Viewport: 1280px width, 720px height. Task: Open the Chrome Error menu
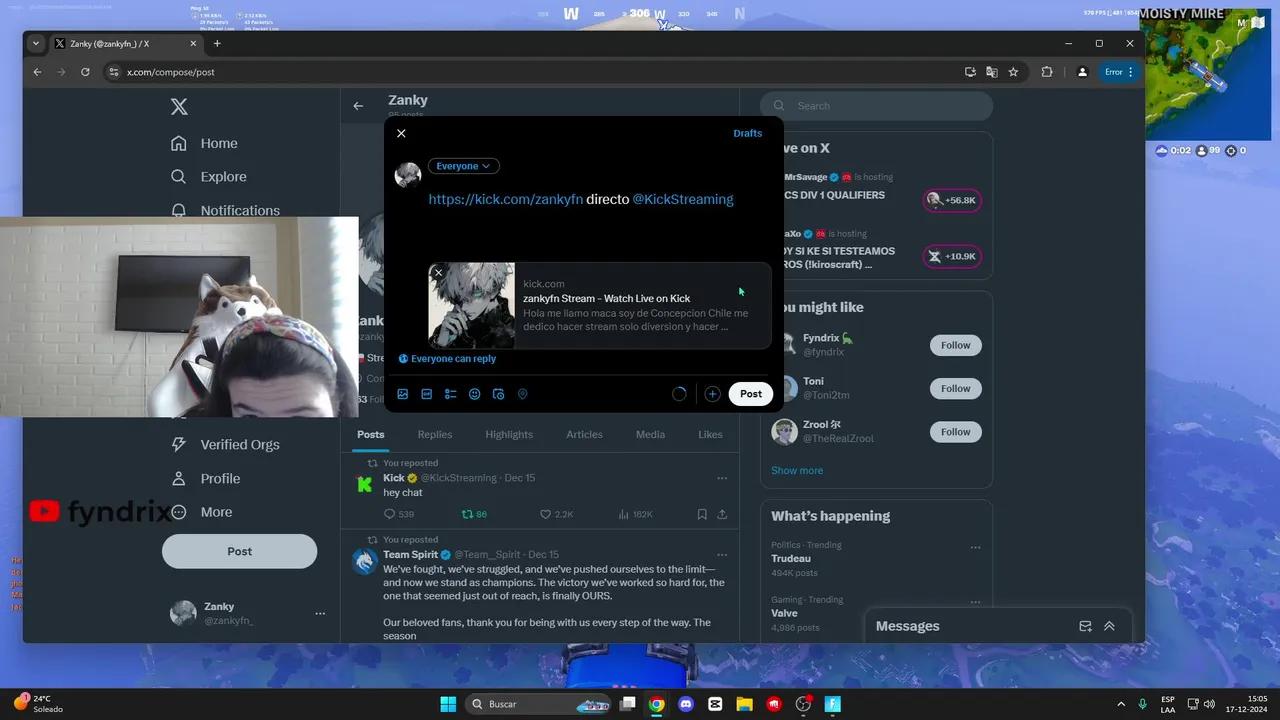click(1118, 72)
